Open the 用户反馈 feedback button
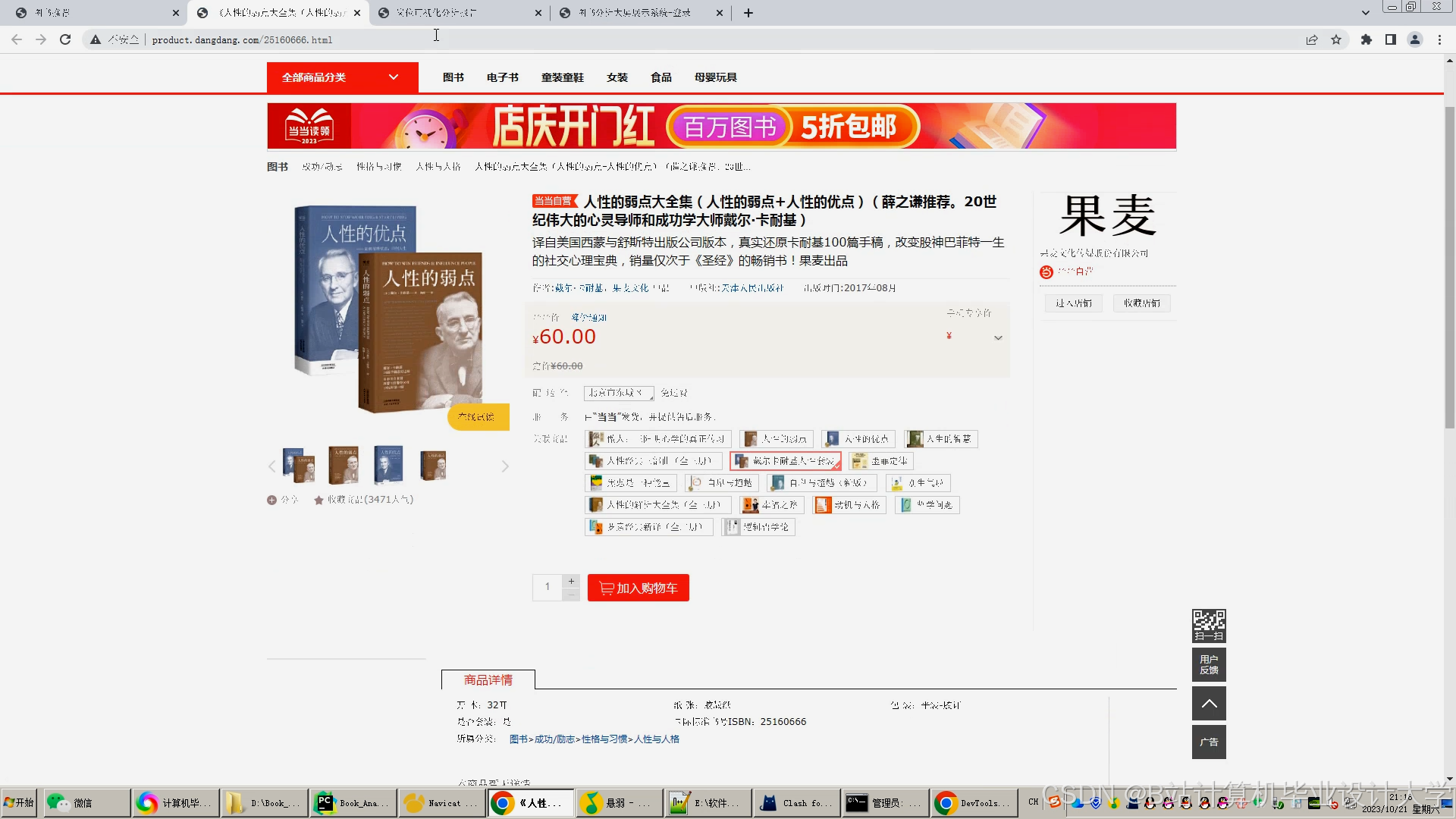This screenshot has width=1456, height=819. (1209, 665)
